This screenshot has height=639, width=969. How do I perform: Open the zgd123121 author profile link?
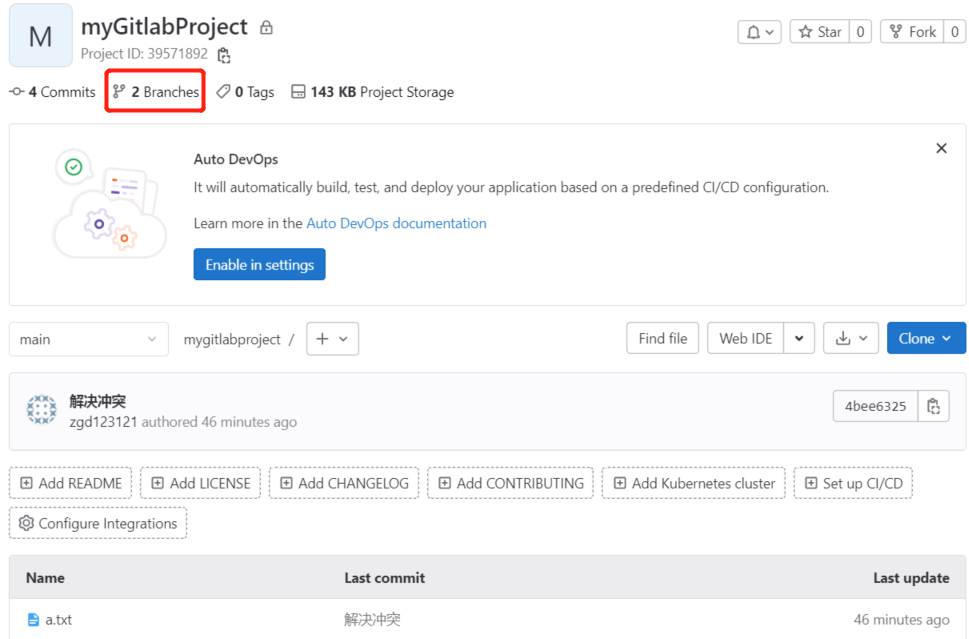[x=103, y=422]
